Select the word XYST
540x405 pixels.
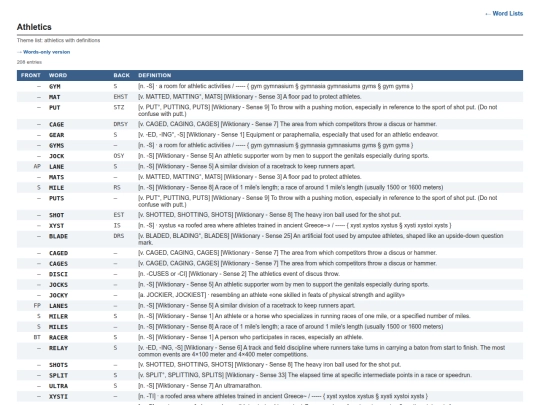(56, 226)
